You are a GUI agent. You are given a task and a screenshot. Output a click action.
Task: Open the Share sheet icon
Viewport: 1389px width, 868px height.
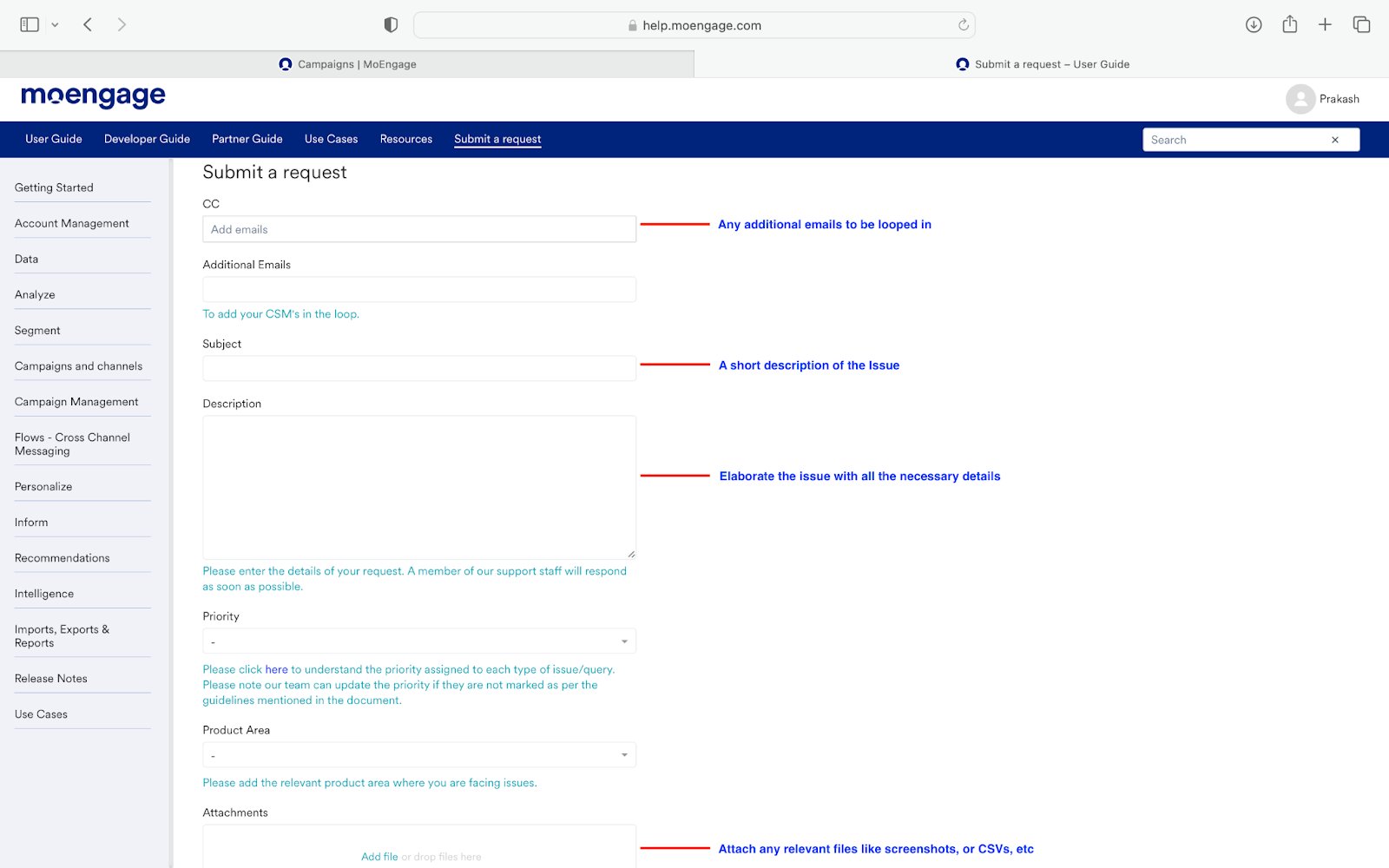[1290, 24]
